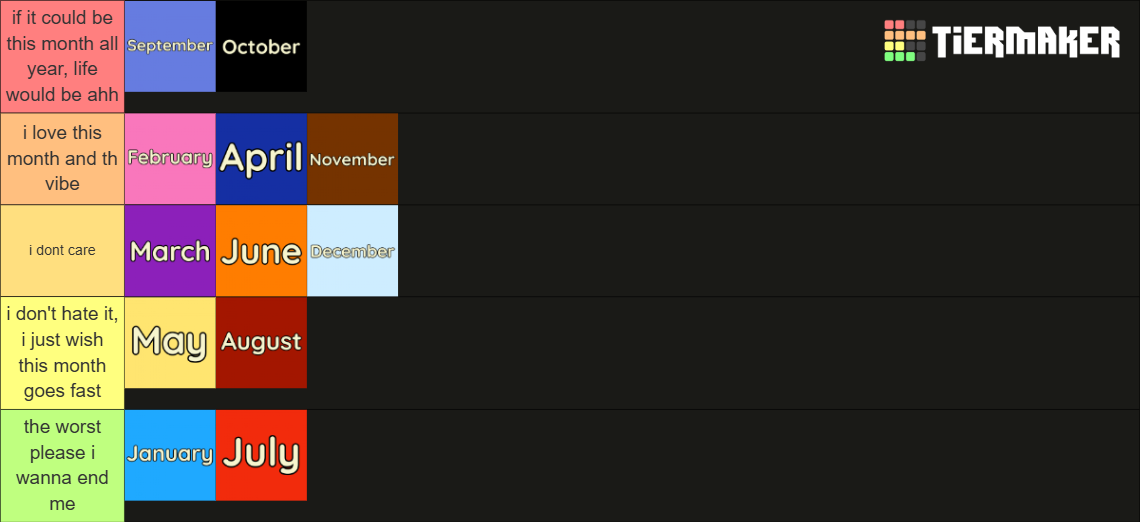
Task: Select the 'i love this month' tier label
Action: [63, 158]
